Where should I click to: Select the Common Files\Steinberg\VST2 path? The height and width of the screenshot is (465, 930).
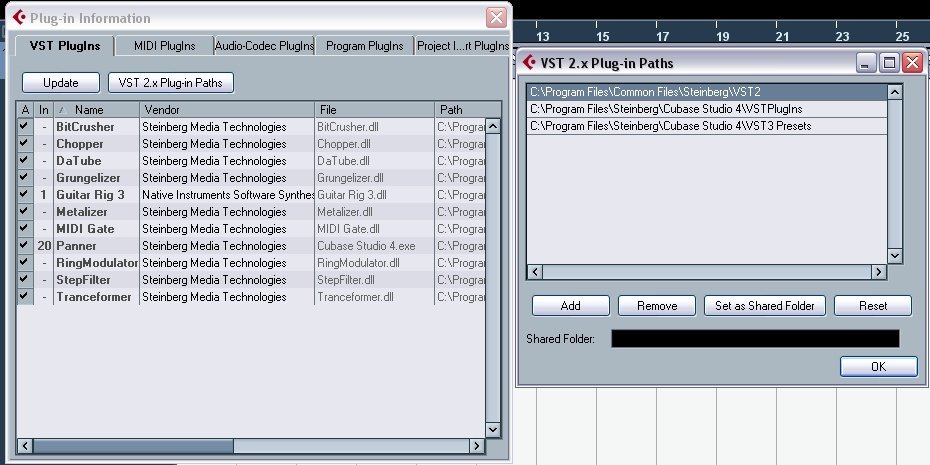[x=707, y=92]
